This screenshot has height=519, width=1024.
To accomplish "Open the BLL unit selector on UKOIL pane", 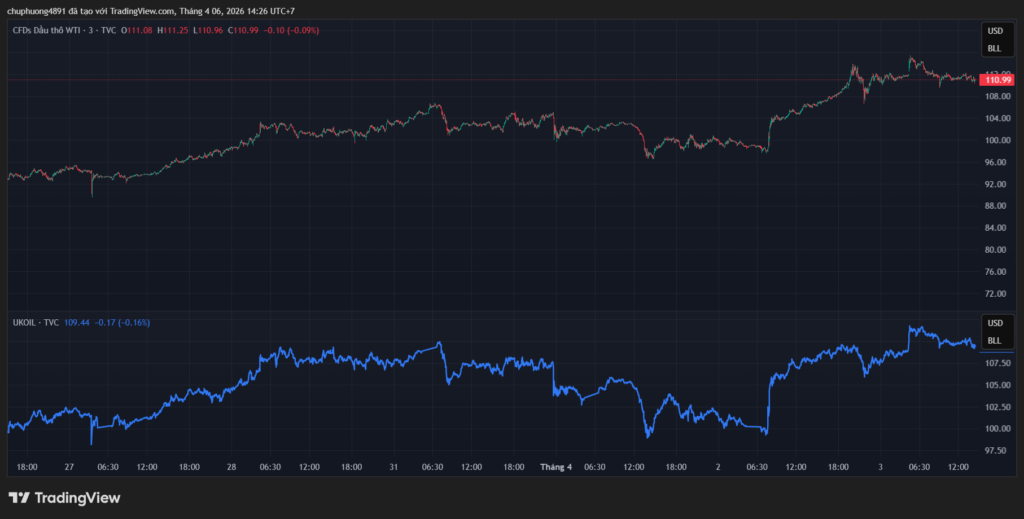I will [994, 340].
